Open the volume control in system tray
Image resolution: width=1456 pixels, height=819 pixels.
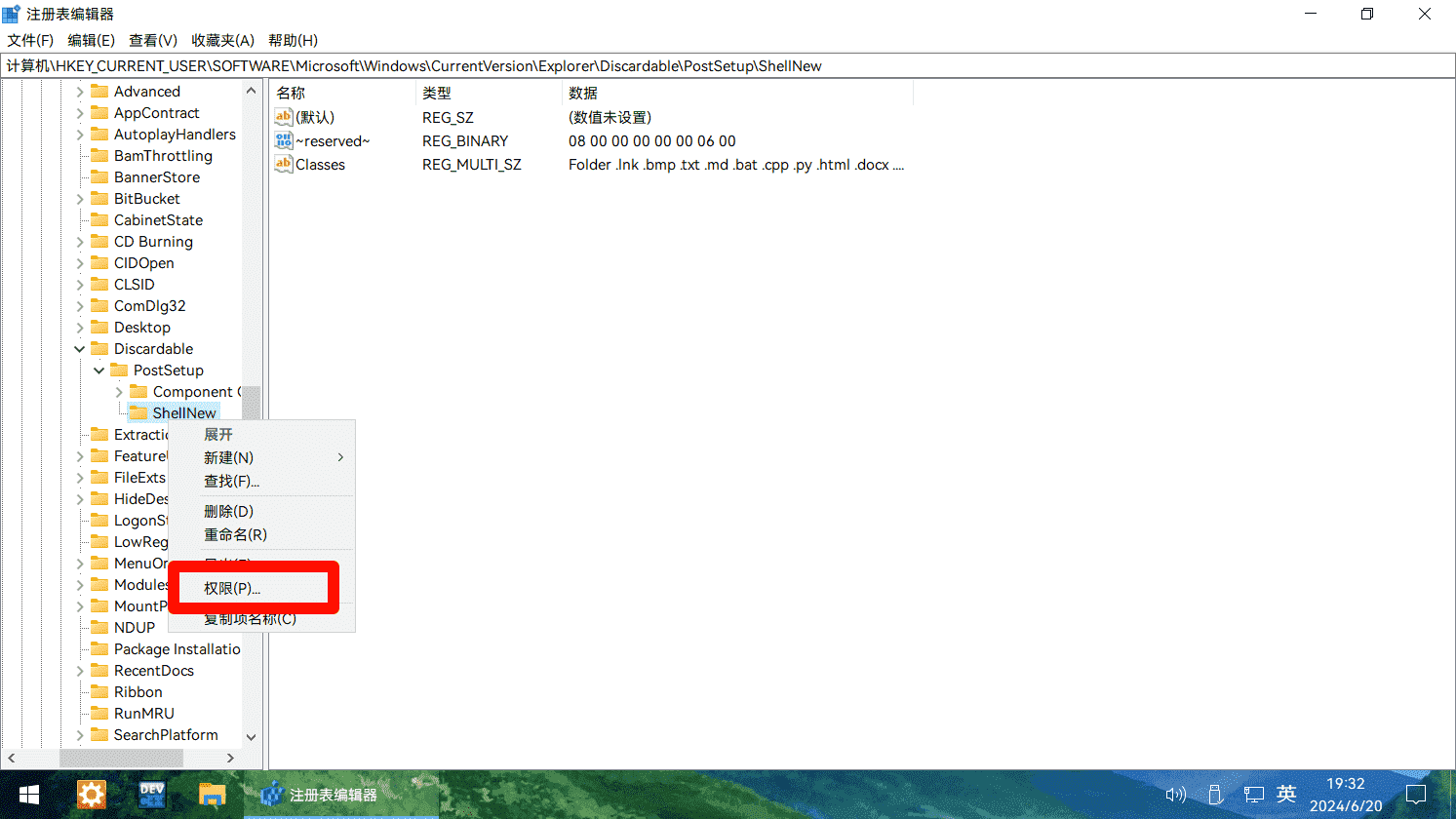1176,795
